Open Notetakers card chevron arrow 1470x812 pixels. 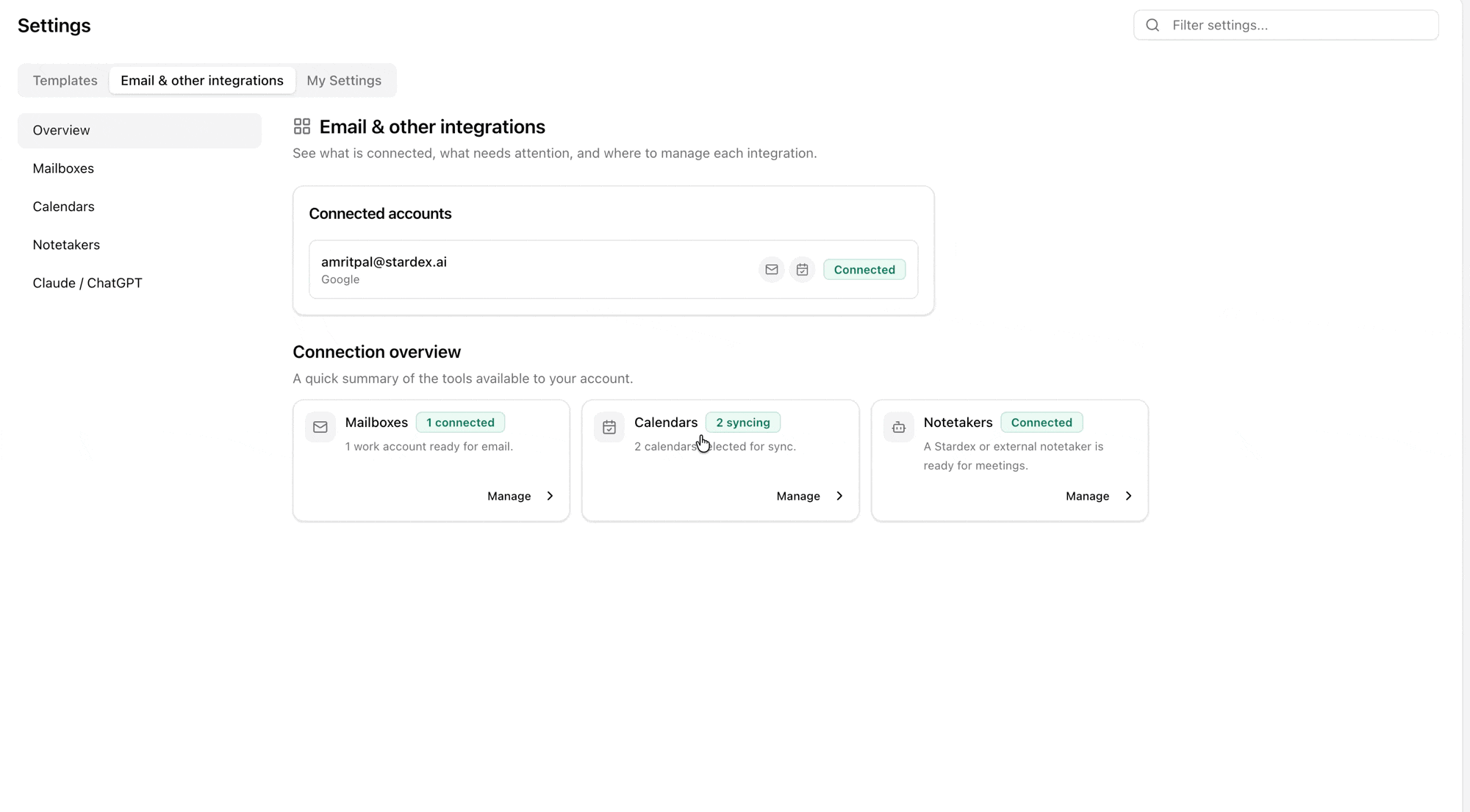[1128, 496]
